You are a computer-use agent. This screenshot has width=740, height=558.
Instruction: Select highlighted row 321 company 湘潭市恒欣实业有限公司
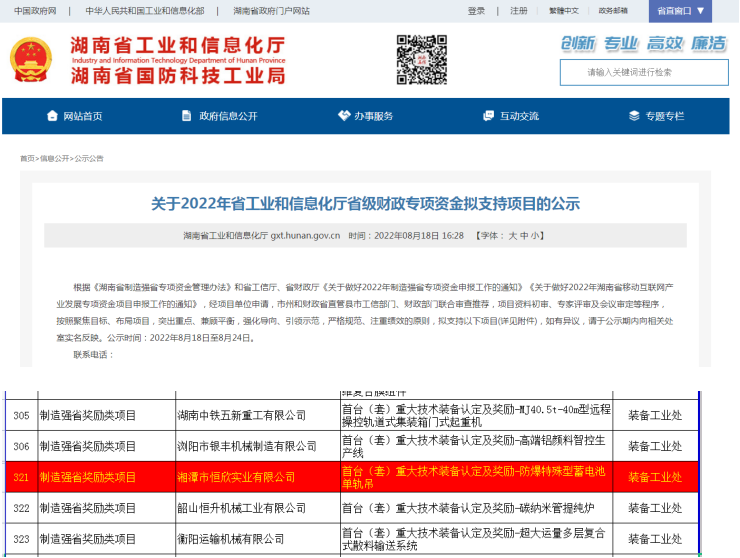236,477
